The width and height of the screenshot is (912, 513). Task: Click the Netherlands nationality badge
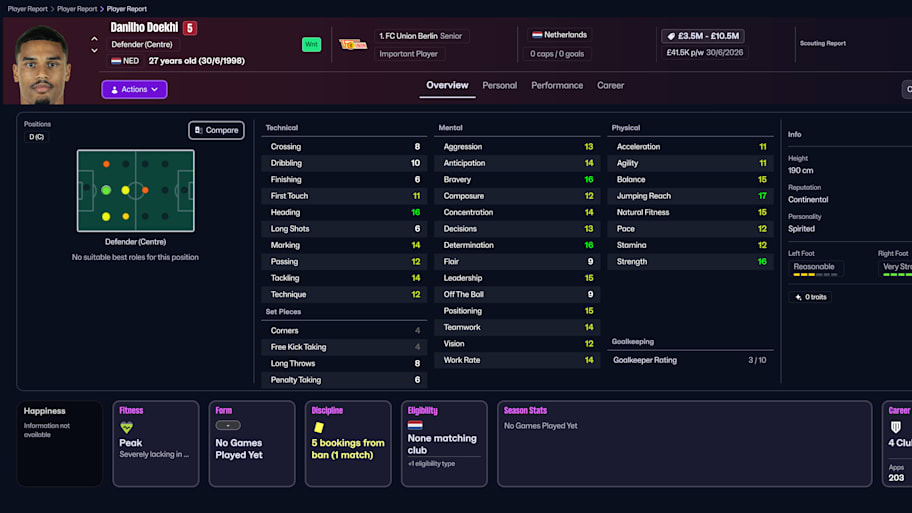(x=560, y=35)
